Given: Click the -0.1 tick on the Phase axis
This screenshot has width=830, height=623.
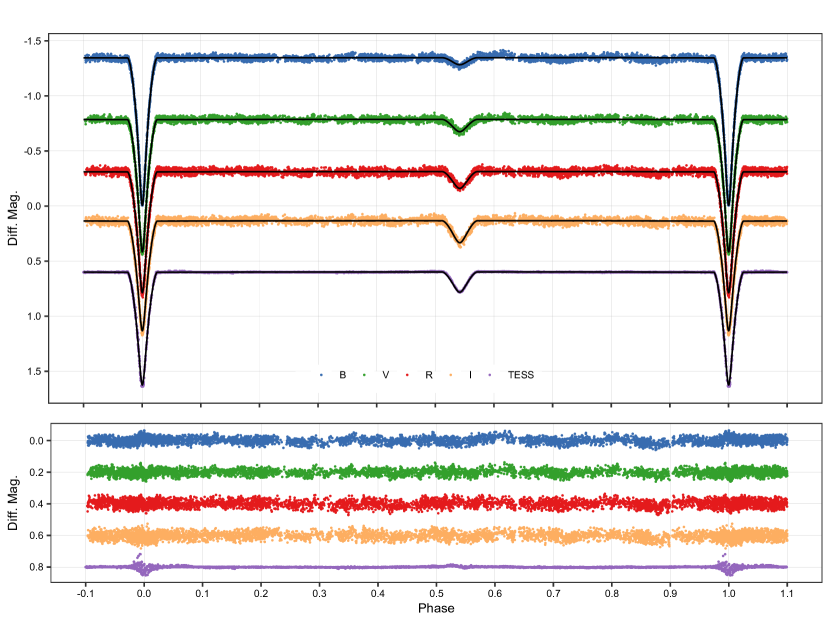Looking at the screenshot, I should pos(85,593).
